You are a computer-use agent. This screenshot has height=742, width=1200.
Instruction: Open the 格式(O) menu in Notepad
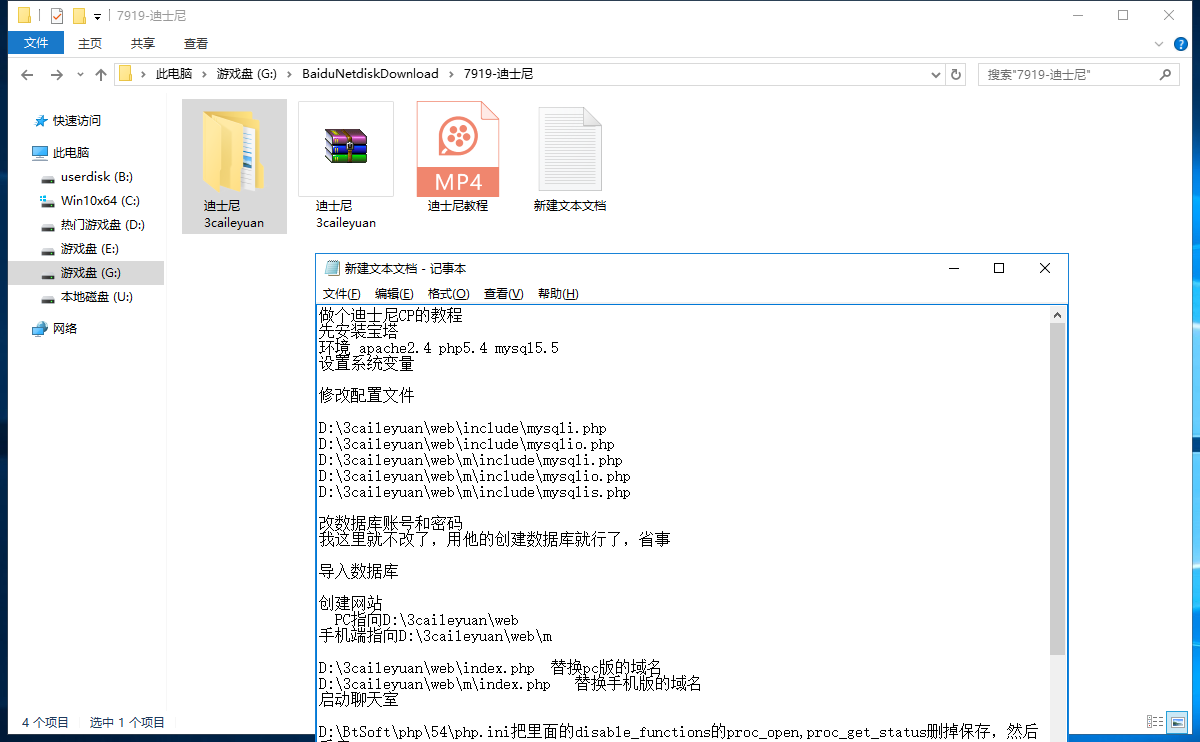pyautogui.click(x=448, y=294)
